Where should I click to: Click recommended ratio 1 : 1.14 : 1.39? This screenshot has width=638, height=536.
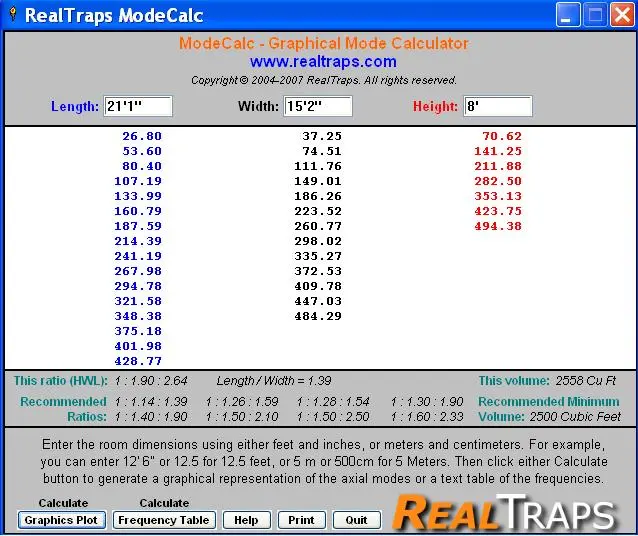click(x=151, y=402)
